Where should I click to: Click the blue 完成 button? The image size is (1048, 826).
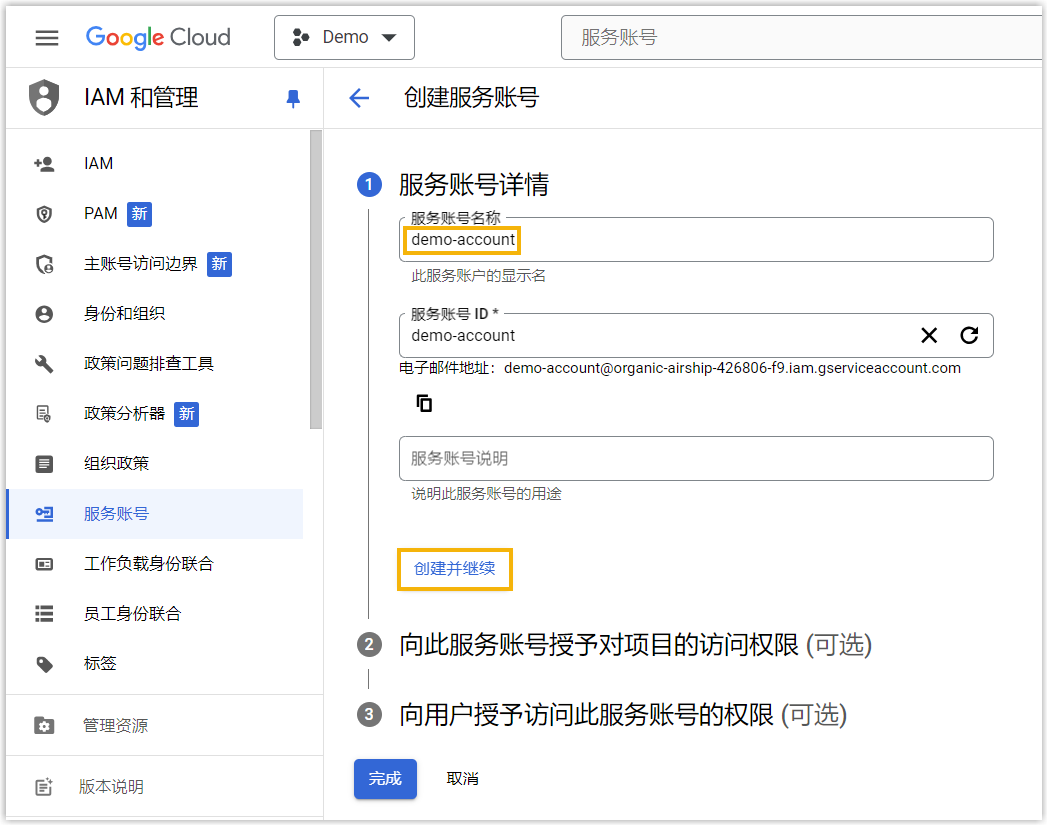pos(385,779)
